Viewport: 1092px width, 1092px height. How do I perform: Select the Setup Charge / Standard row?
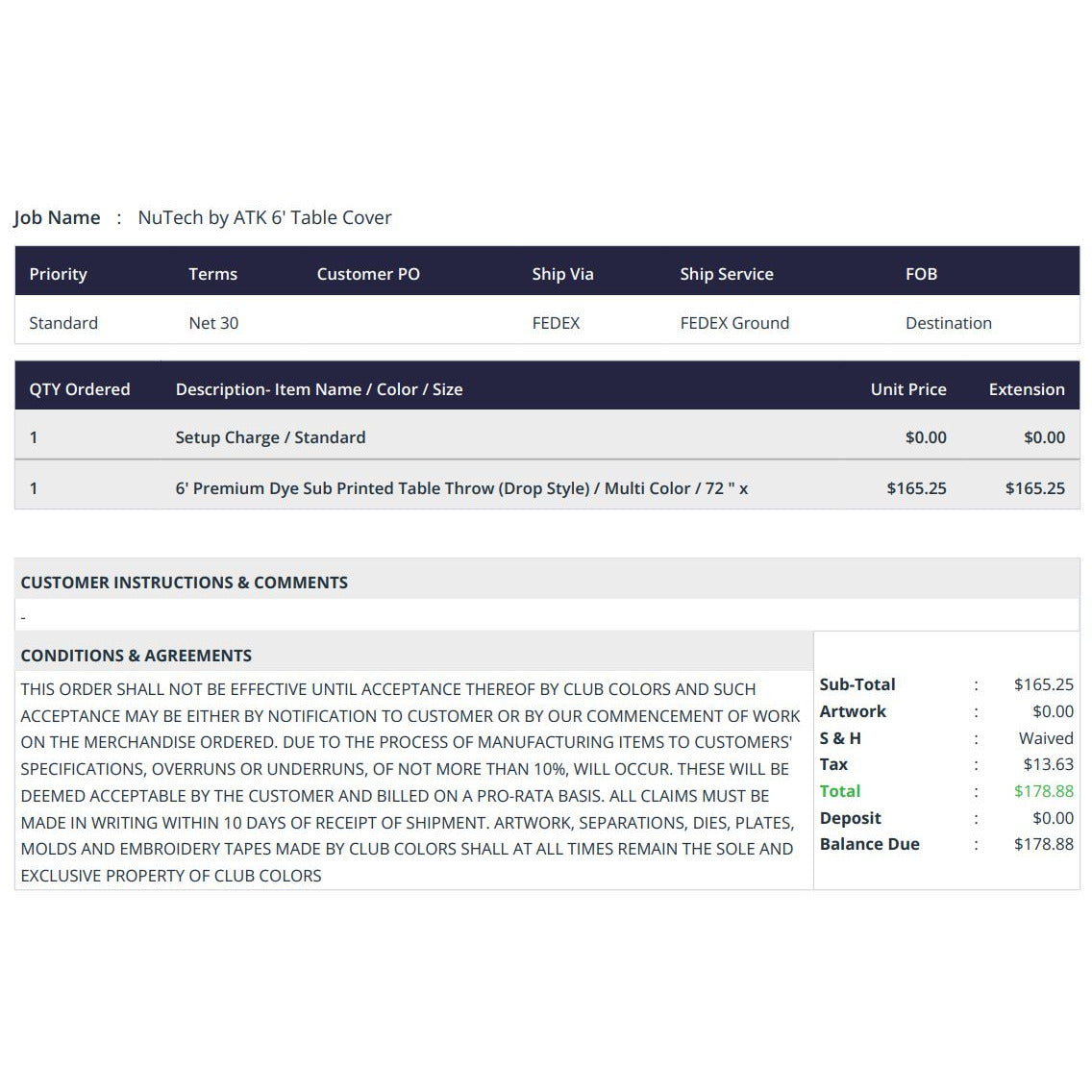point(547,437)
